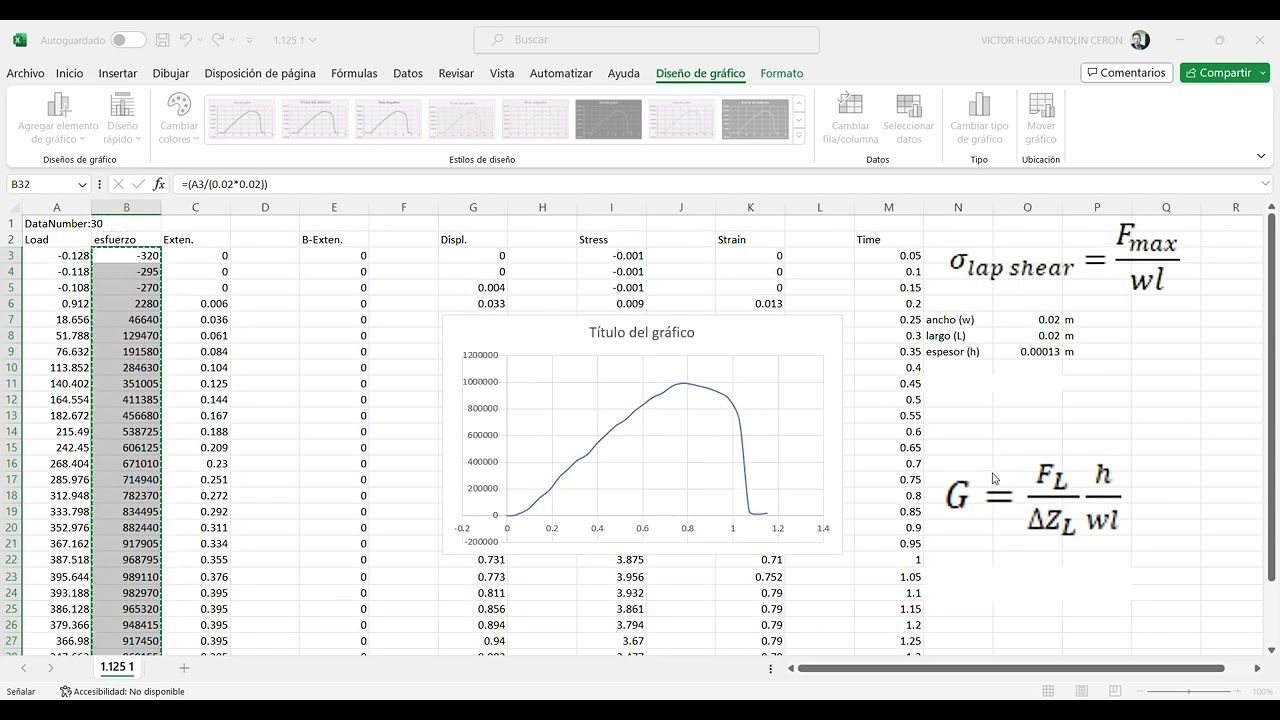Click the user profile picture
The image size is (1280, 720).
click(1139, 40)
